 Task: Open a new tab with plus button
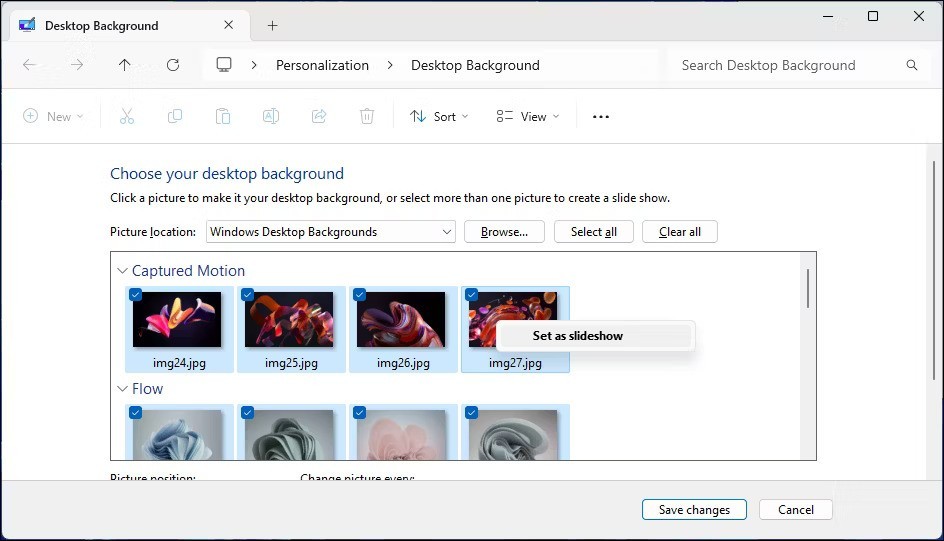click(x=272, y=26)
